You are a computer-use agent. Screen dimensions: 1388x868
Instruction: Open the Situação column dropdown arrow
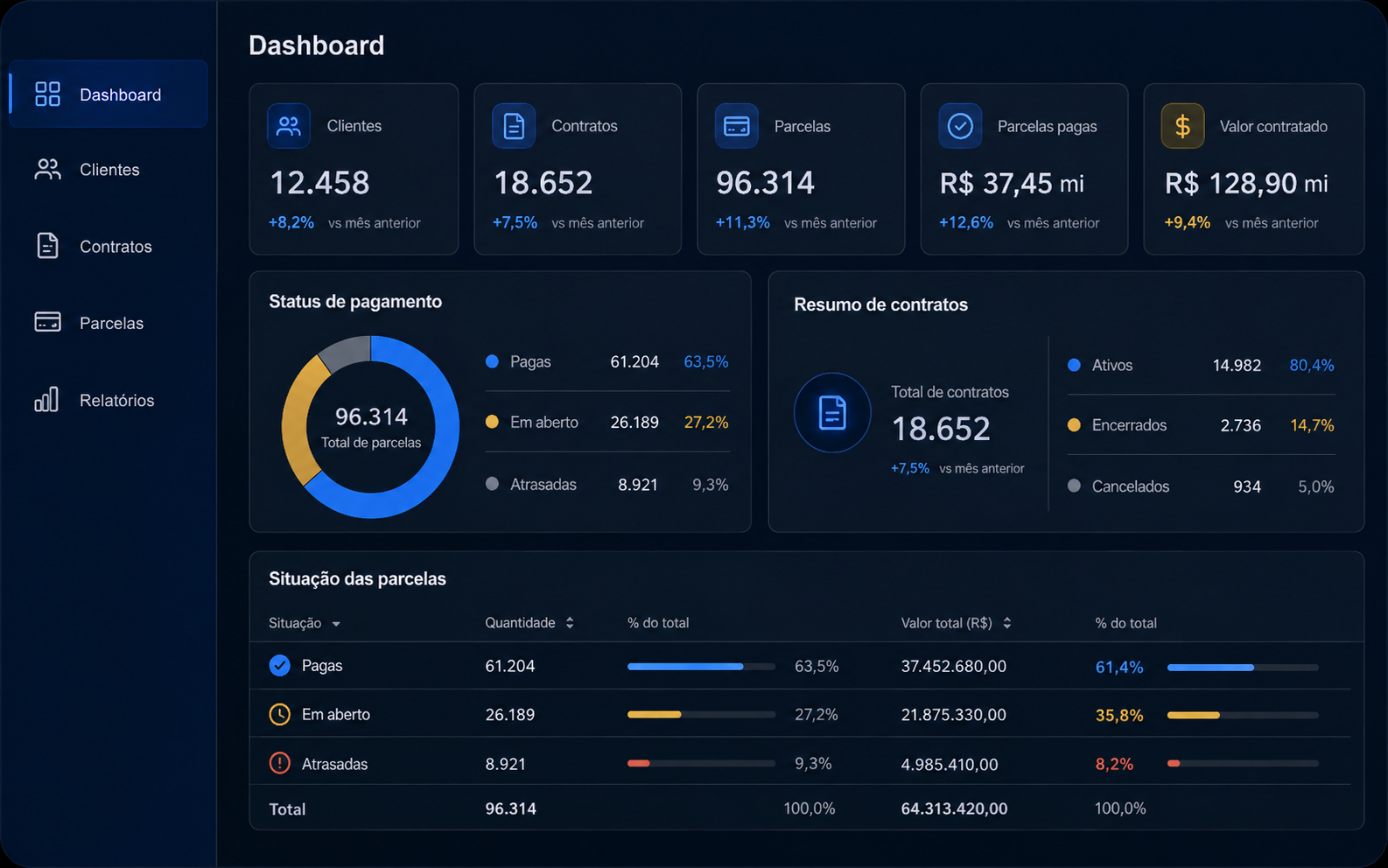[x=336, y=624]
